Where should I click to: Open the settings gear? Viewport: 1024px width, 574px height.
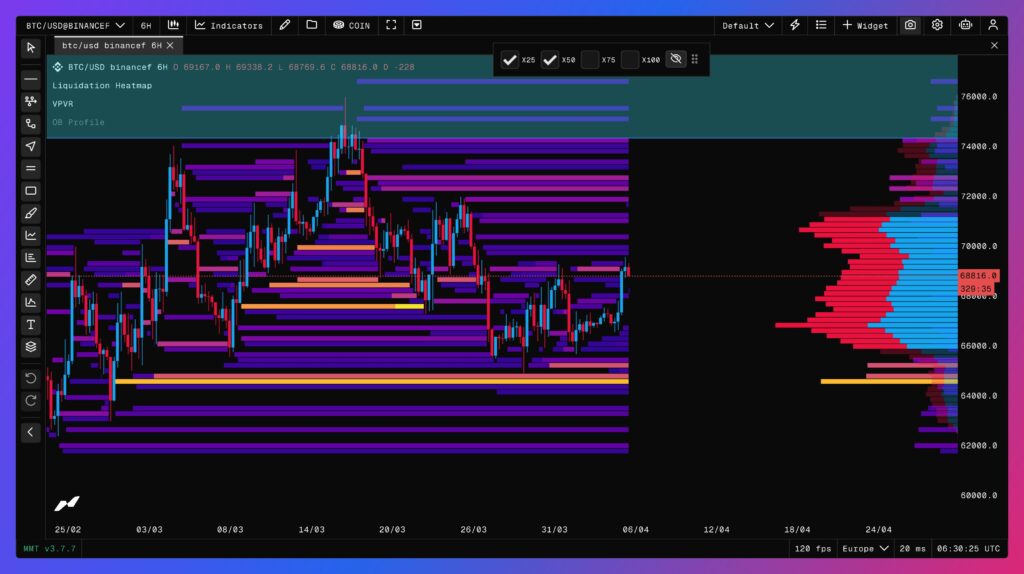pos(937,25)
